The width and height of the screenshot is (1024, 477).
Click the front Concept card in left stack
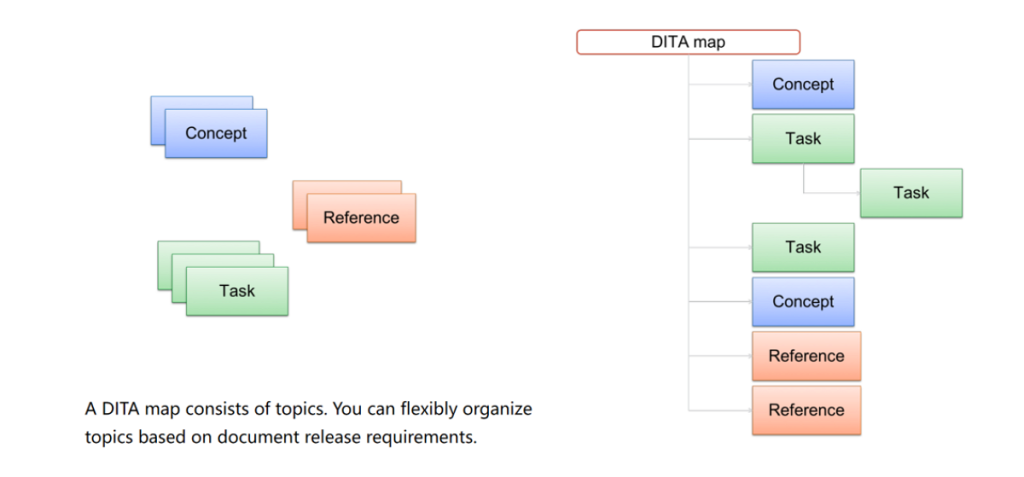[216, 133]
